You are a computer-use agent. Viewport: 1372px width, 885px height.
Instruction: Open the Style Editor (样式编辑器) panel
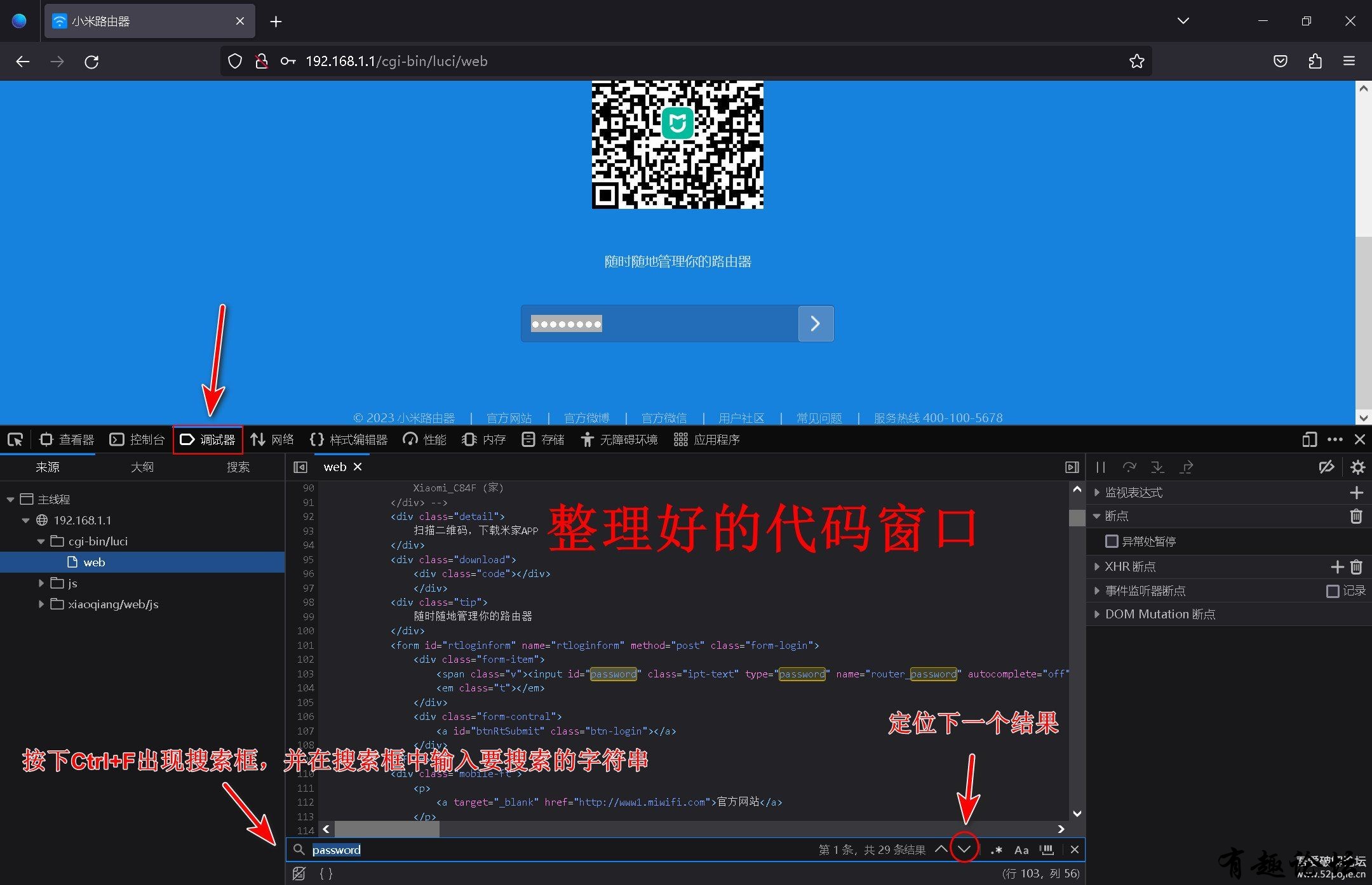coord(349,439)
